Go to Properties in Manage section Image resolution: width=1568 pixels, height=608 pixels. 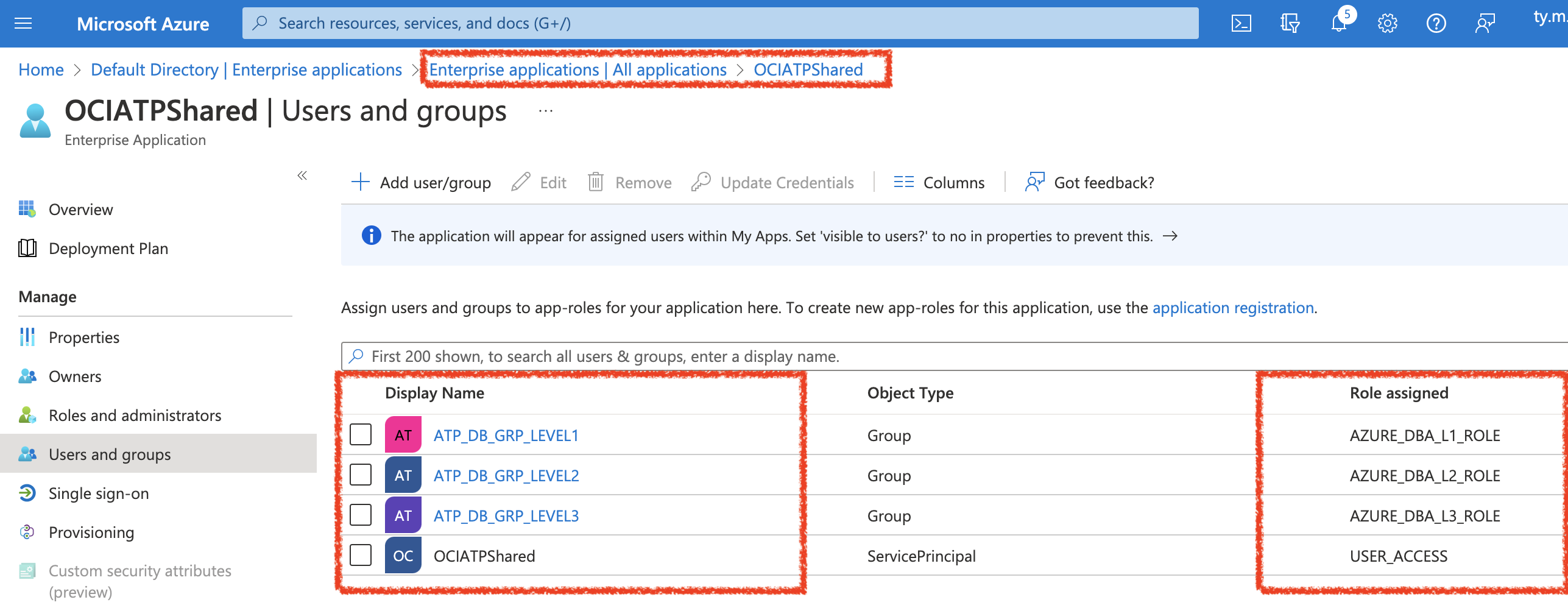coord(84,338)
